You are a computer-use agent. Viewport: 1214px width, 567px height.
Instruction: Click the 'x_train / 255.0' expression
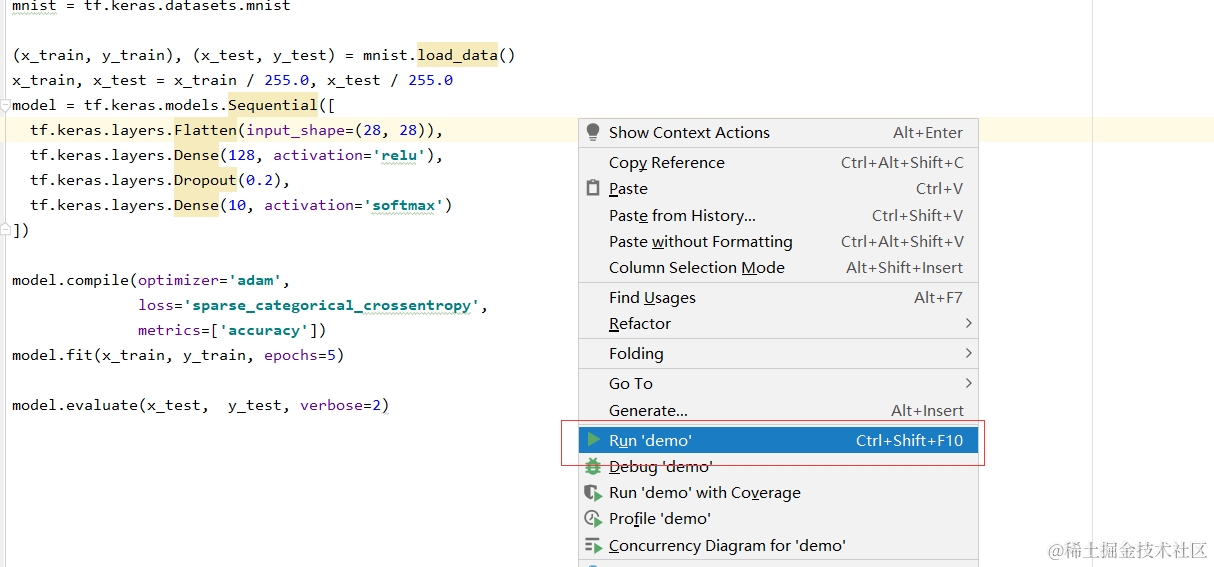[241, 80]
